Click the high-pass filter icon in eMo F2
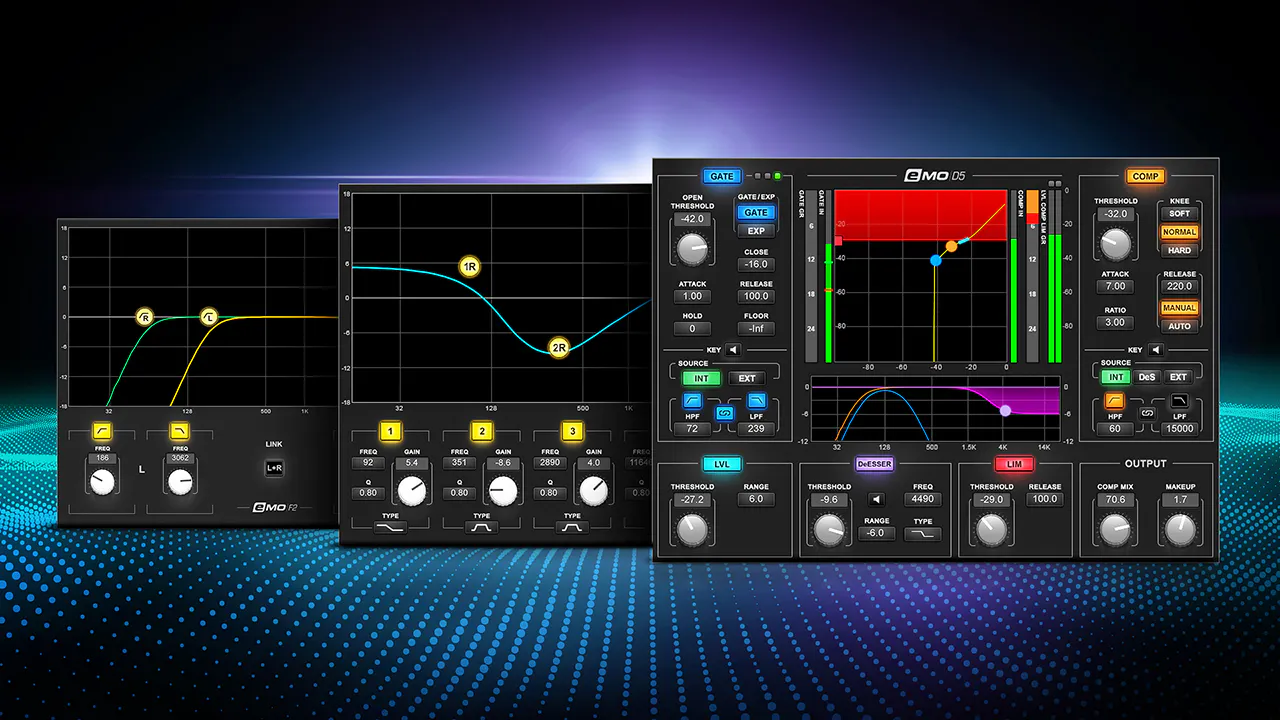The width and height of the screenshot is (1280, 720). click(x=102, y=431)
